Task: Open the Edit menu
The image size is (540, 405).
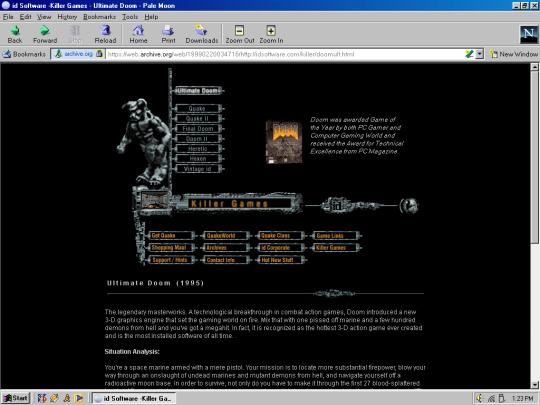Action: (25, 17)
